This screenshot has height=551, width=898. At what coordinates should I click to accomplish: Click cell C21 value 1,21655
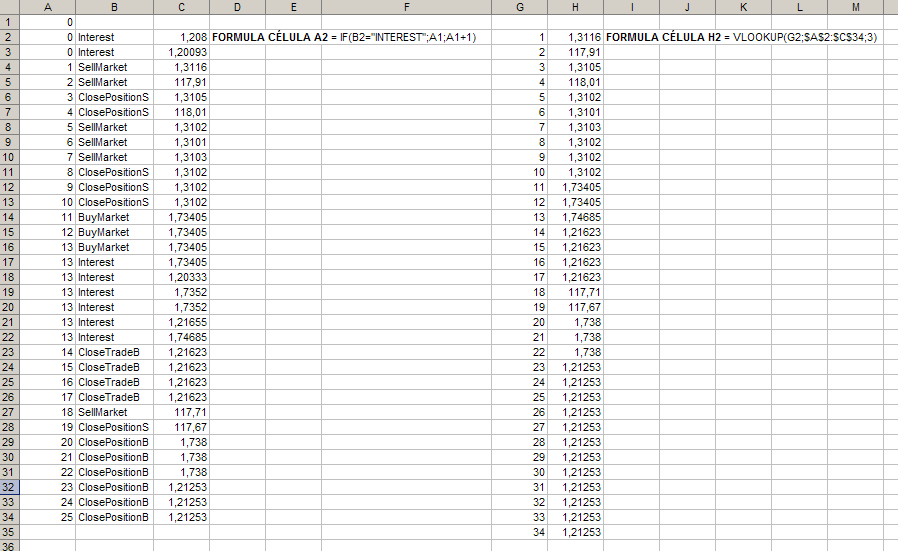click(181, 322)
